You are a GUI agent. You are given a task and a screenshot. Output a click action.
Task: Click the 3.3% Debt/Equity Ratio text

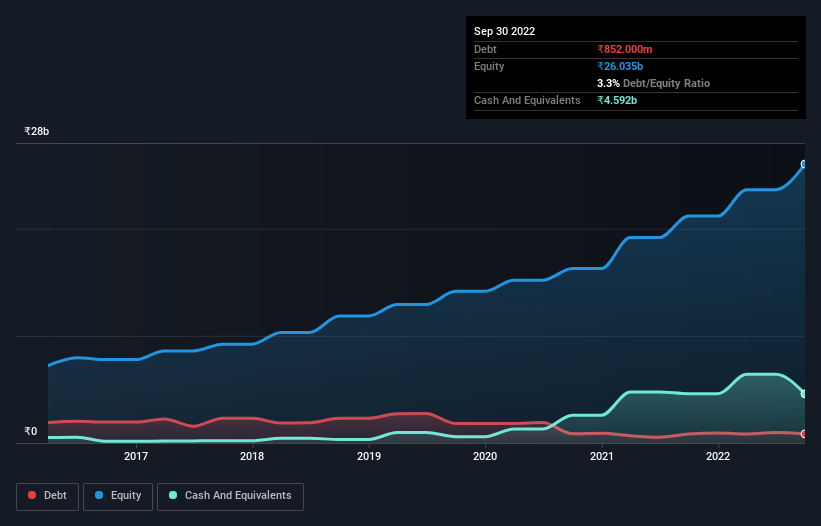653,83
